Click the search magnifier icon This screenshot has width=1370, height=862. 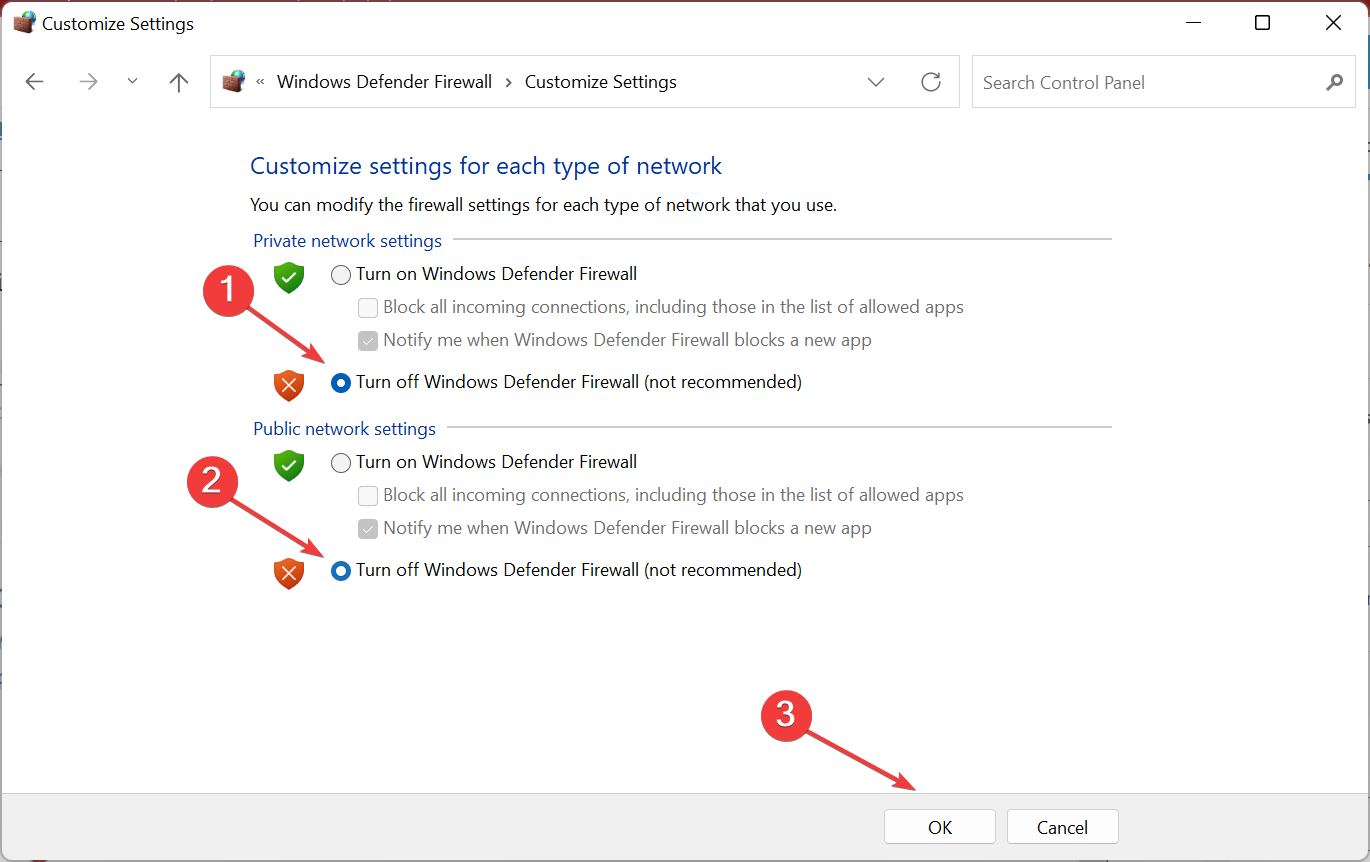(1334, 82)
